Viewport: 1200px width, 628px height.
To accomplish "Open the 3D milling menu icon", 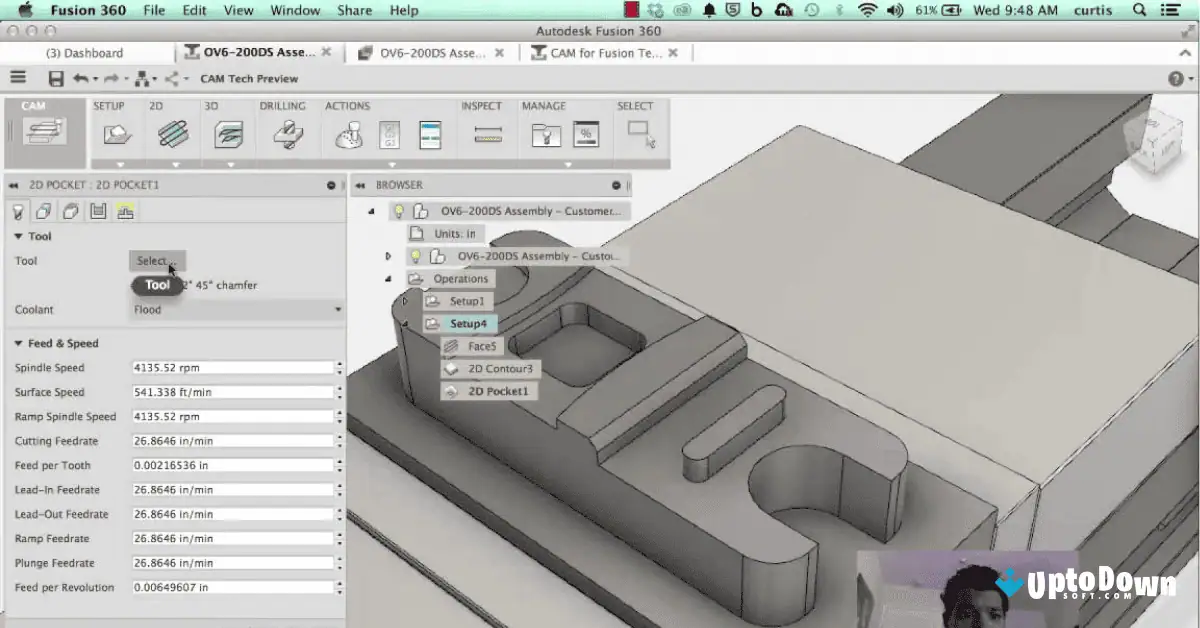I will point(228,132).
